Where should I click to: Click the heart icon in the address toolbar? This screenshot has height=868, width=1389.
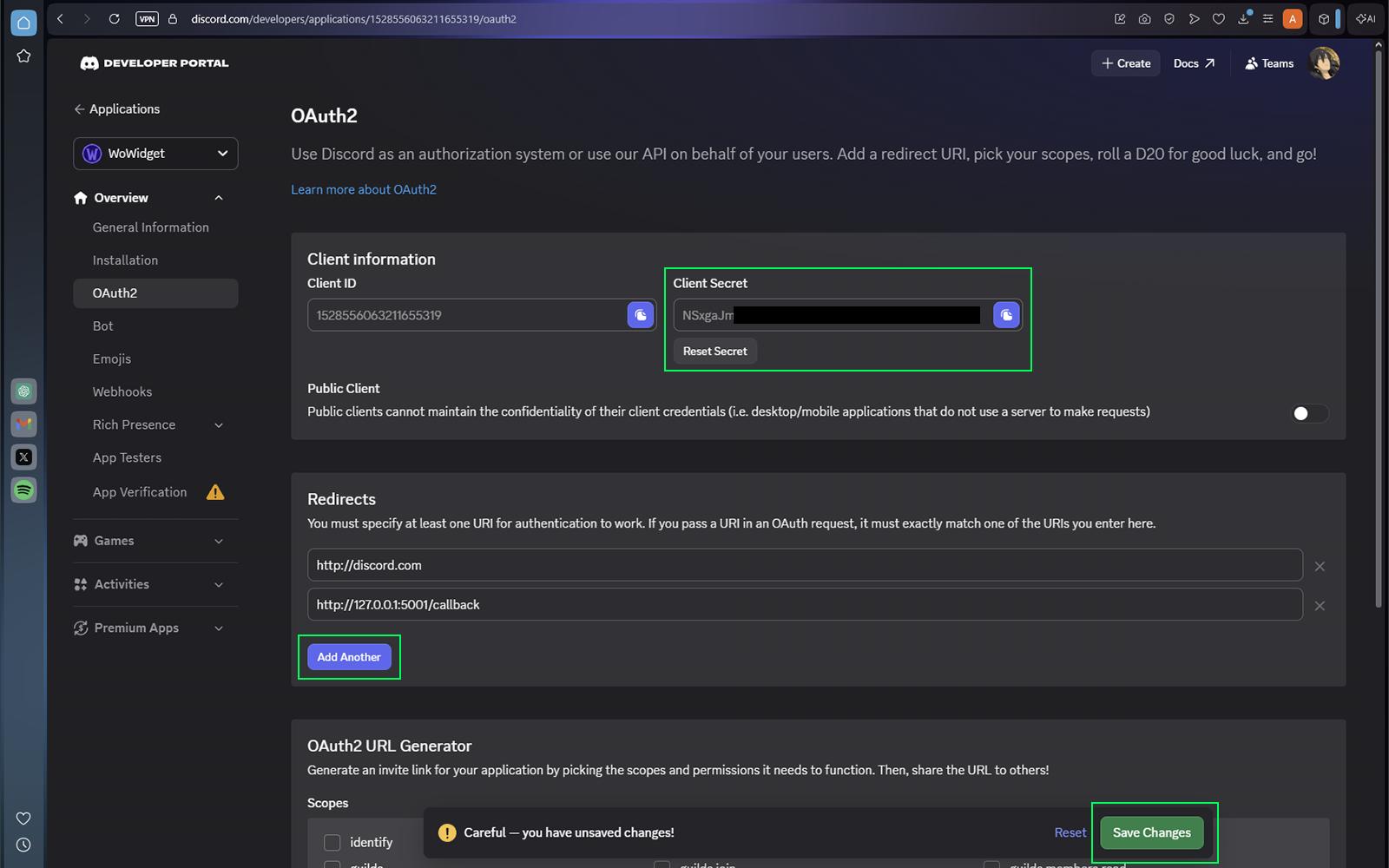pos(1219,18)
